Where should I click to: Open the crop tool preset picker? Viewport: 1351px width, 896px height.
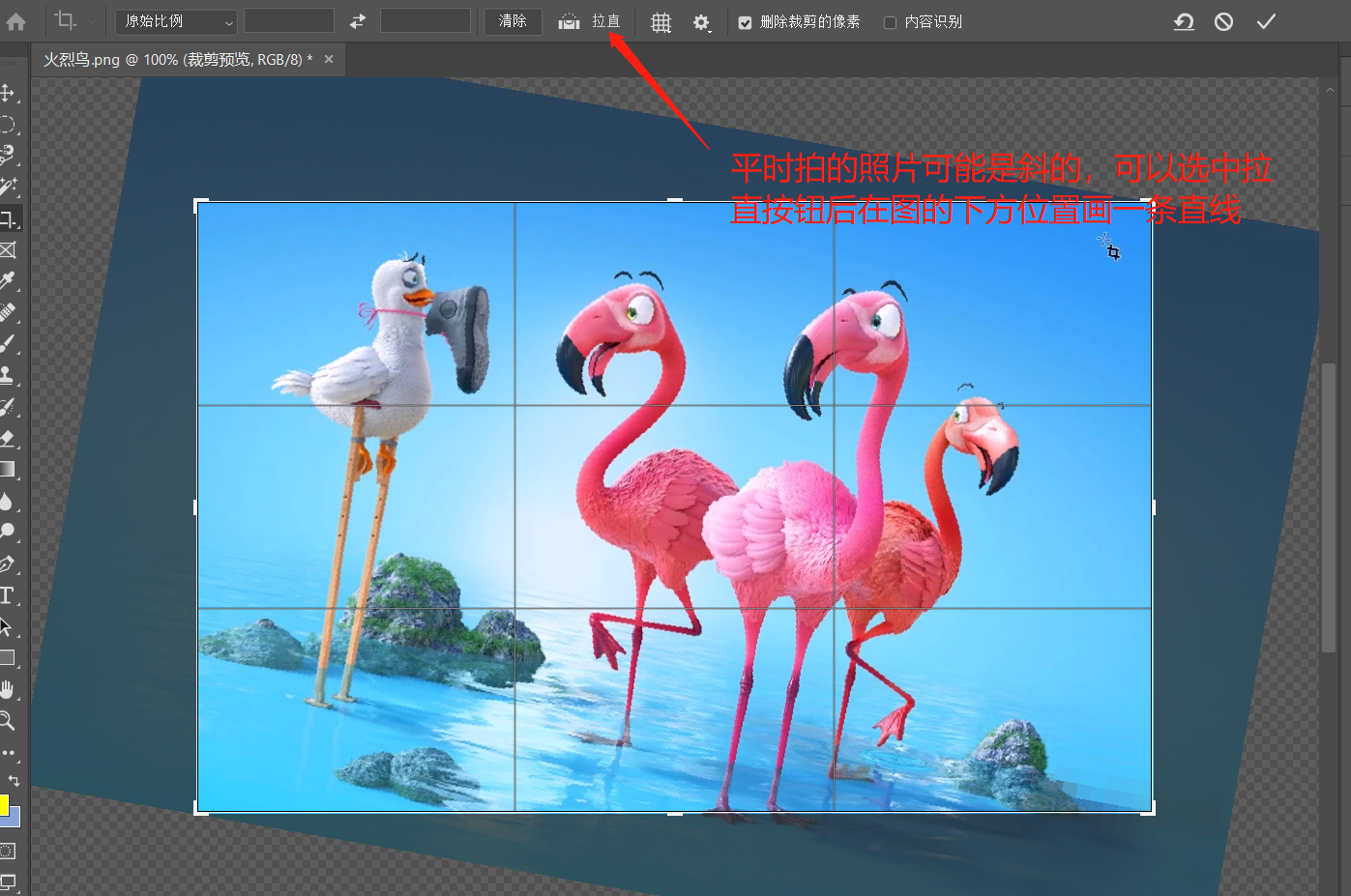(x=73, y=21)
